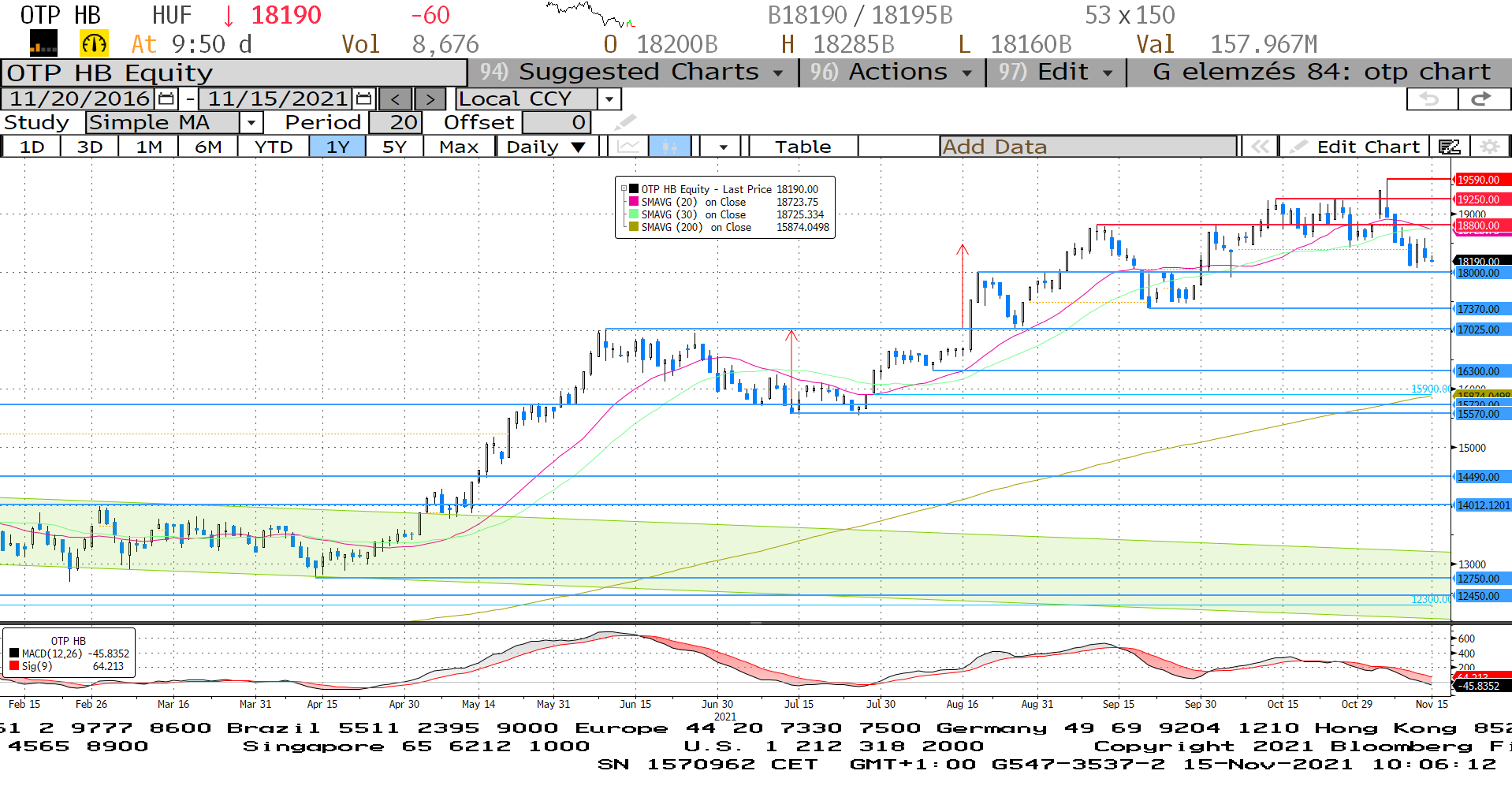The width and height of the screenshot is (1512, 808).
Task: Click the OTP HB Equity security field
Action: (x=234, y=73)
